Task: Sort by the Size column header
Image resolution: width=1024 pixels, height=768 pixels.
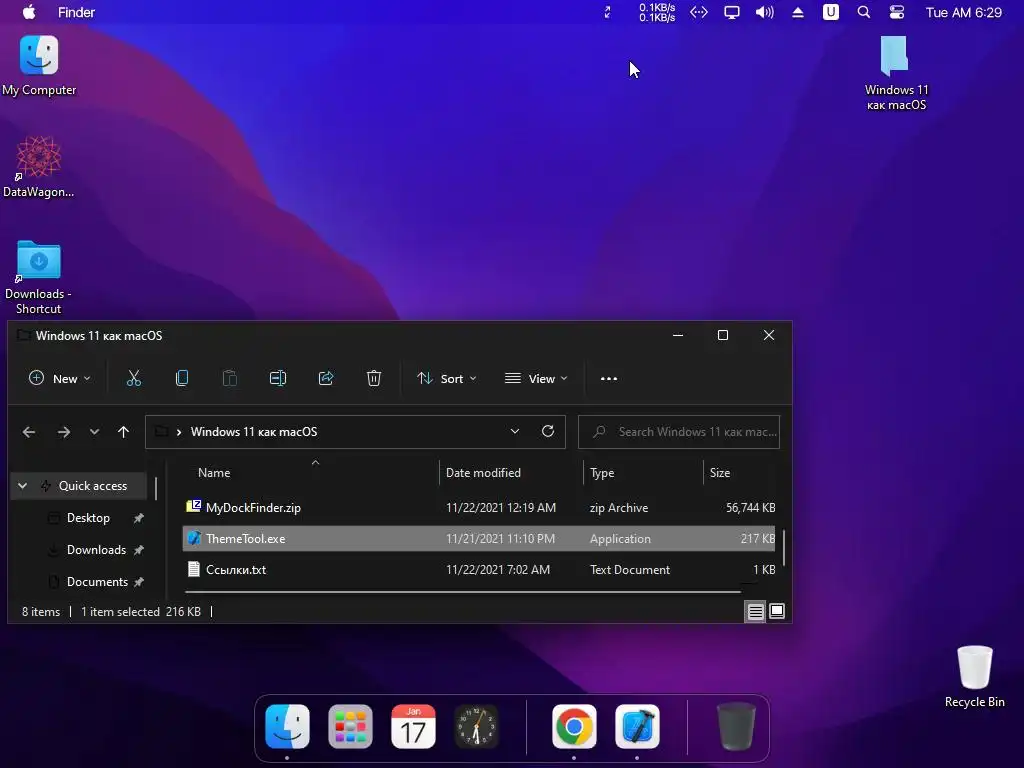Action: pos(741,473)
